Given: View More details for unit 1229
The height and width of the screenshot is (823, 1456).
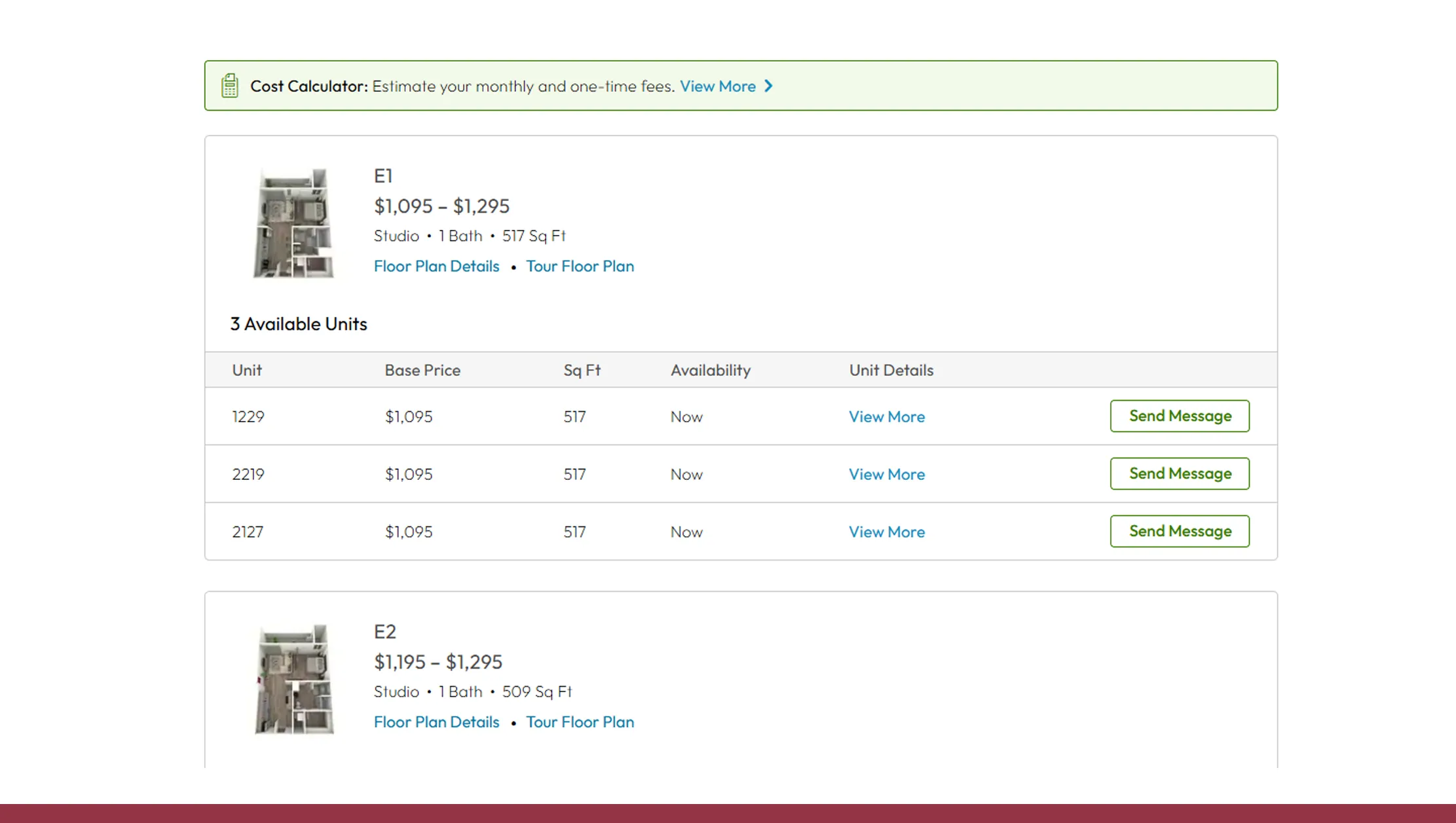Looking at the screenshot, I should tap(886, 416).
